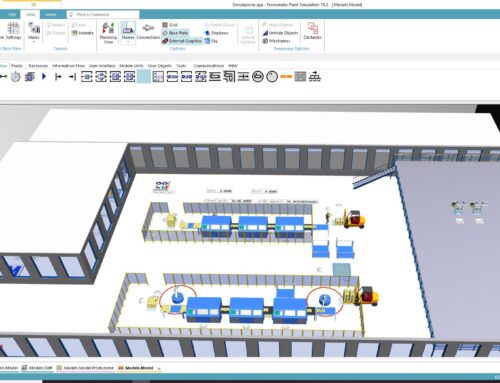
Task: Select the lower forklift in 3D scene
Action: pyautogui.click(x=366, y=296)
